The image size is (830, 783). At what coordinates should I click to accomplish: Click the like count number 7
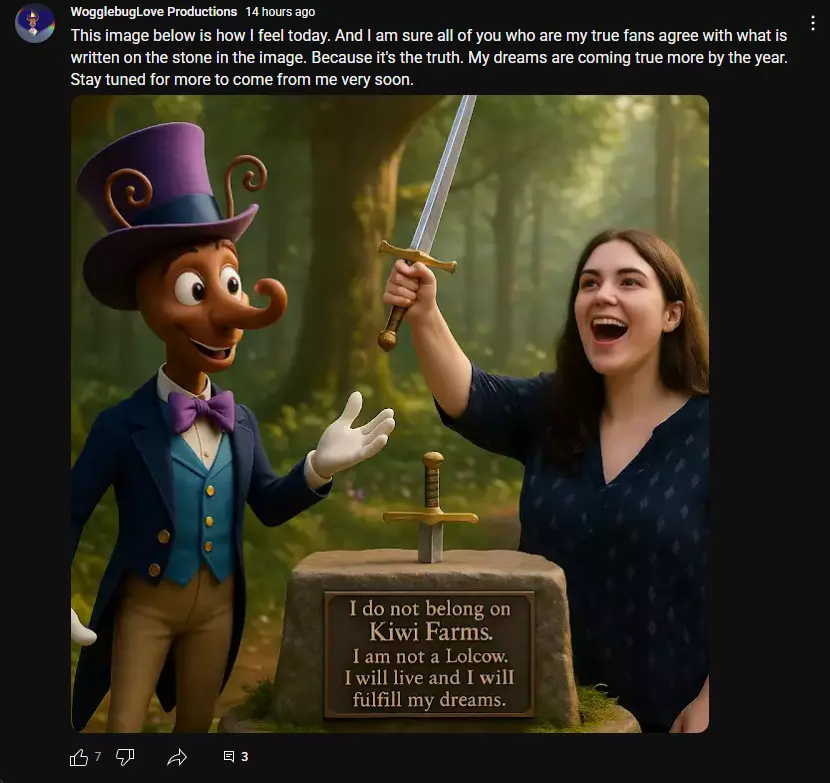tap(98, 757)
